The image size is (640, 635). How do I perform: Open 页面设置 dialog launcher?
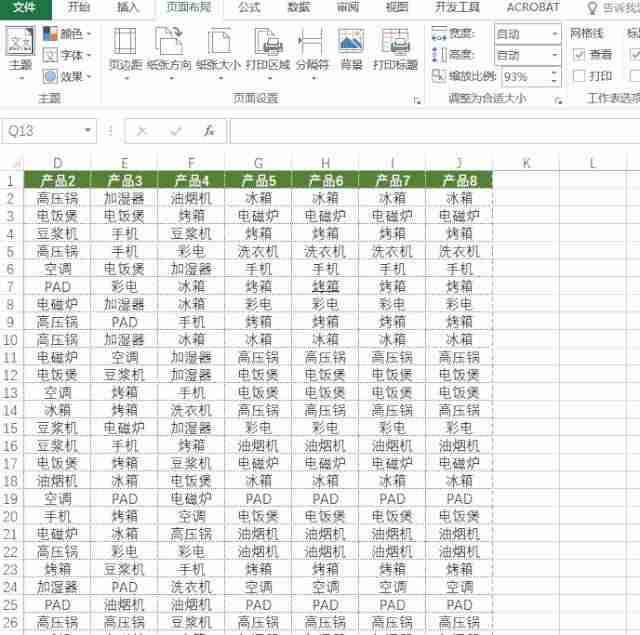417,100
